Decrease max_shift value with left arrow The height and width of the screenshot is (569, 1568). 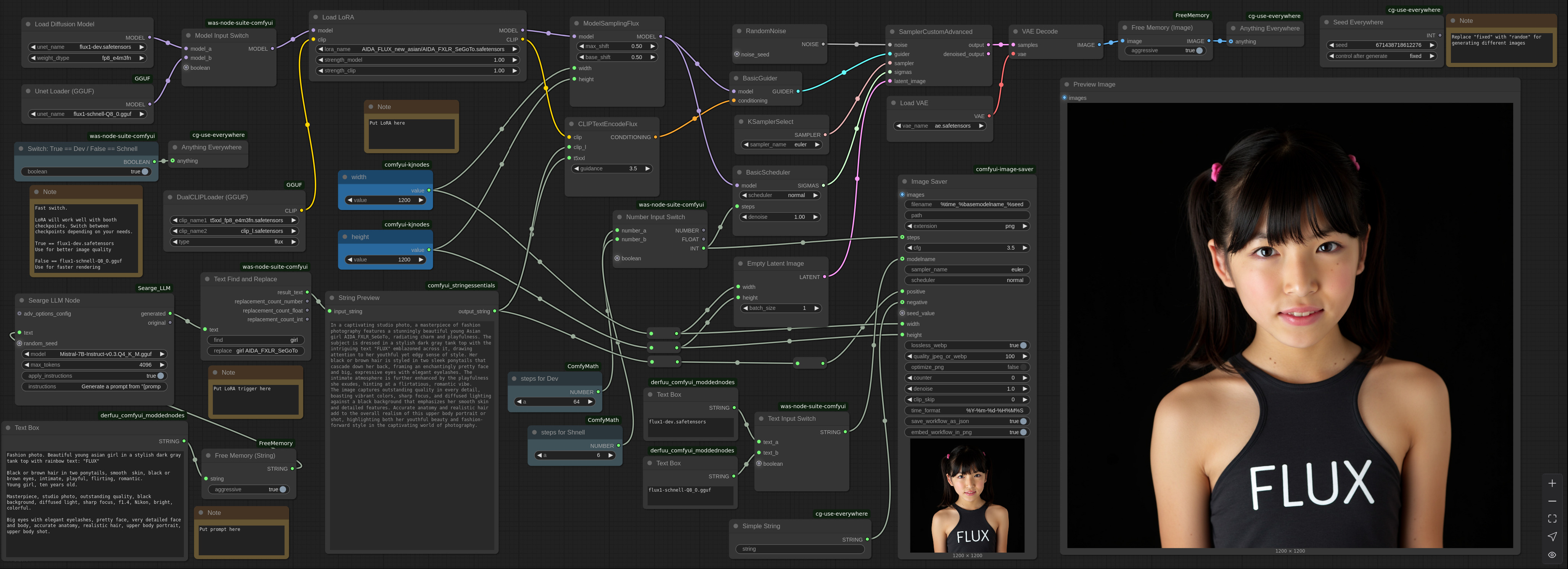580,46
